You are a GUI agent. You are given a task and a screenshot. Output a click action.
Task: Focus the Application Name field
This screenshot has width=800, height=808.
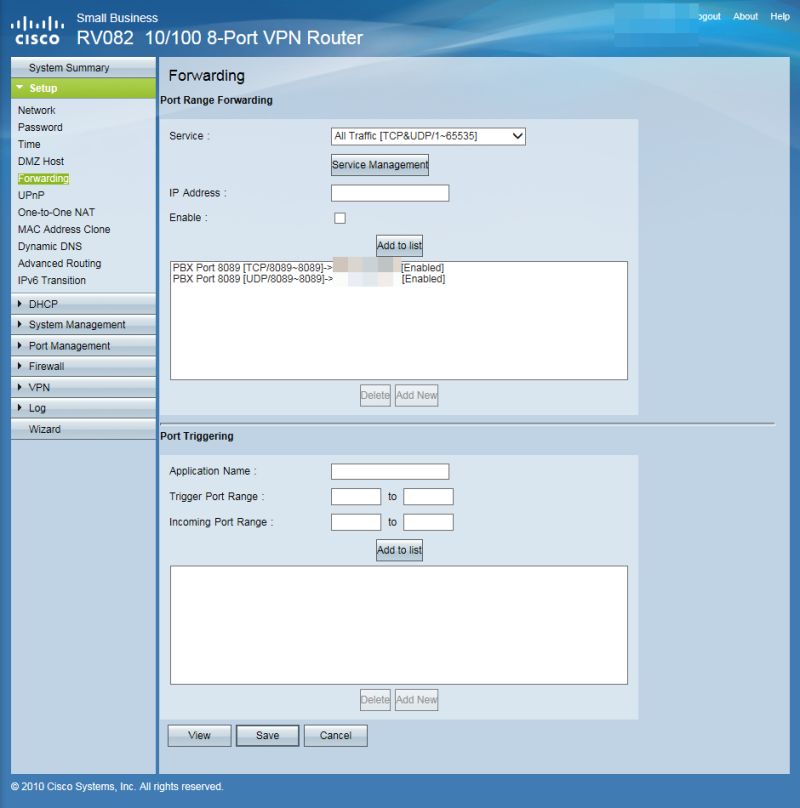[x=390, y=472]
